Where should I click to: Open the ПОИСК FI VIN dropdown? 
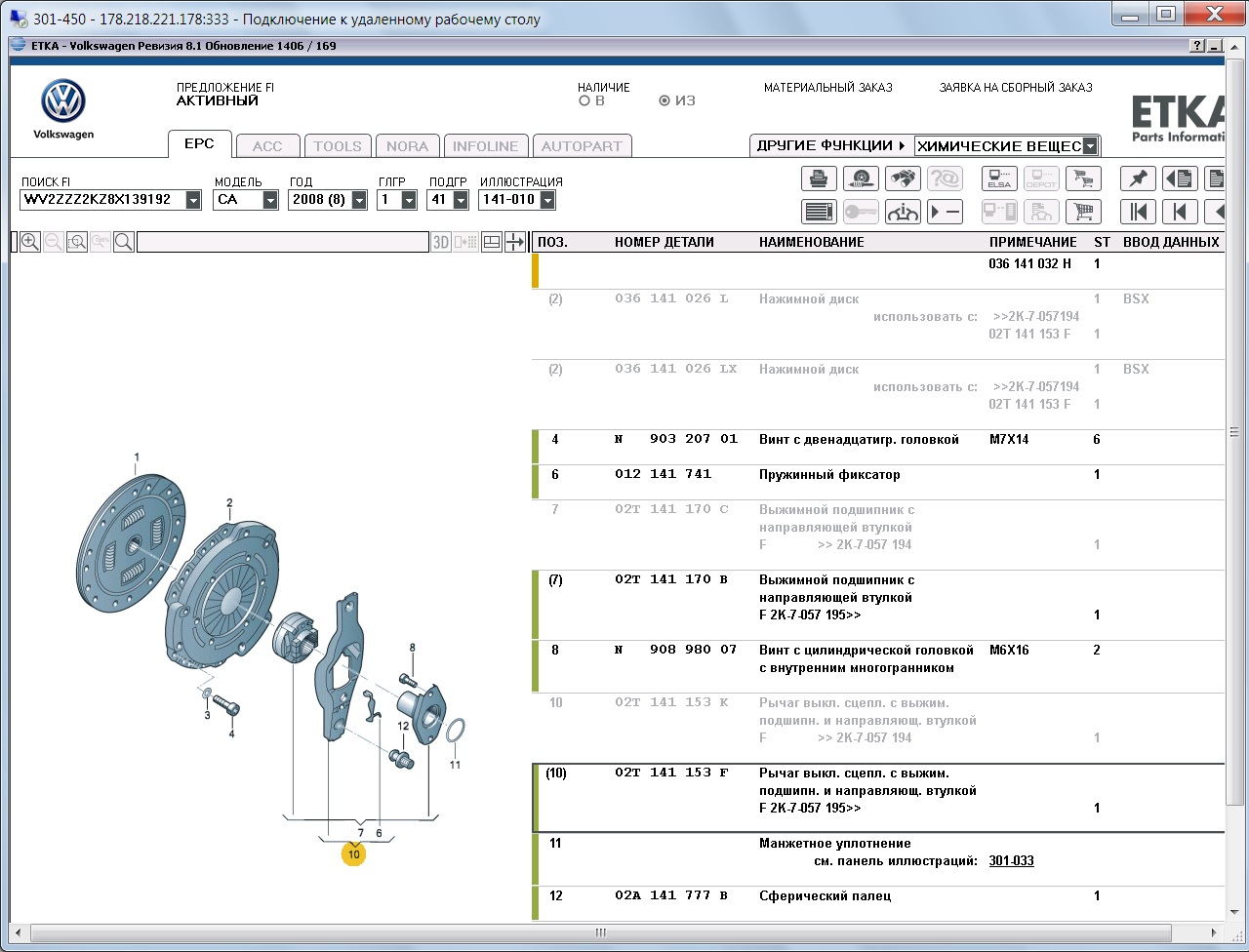(193, 200)
